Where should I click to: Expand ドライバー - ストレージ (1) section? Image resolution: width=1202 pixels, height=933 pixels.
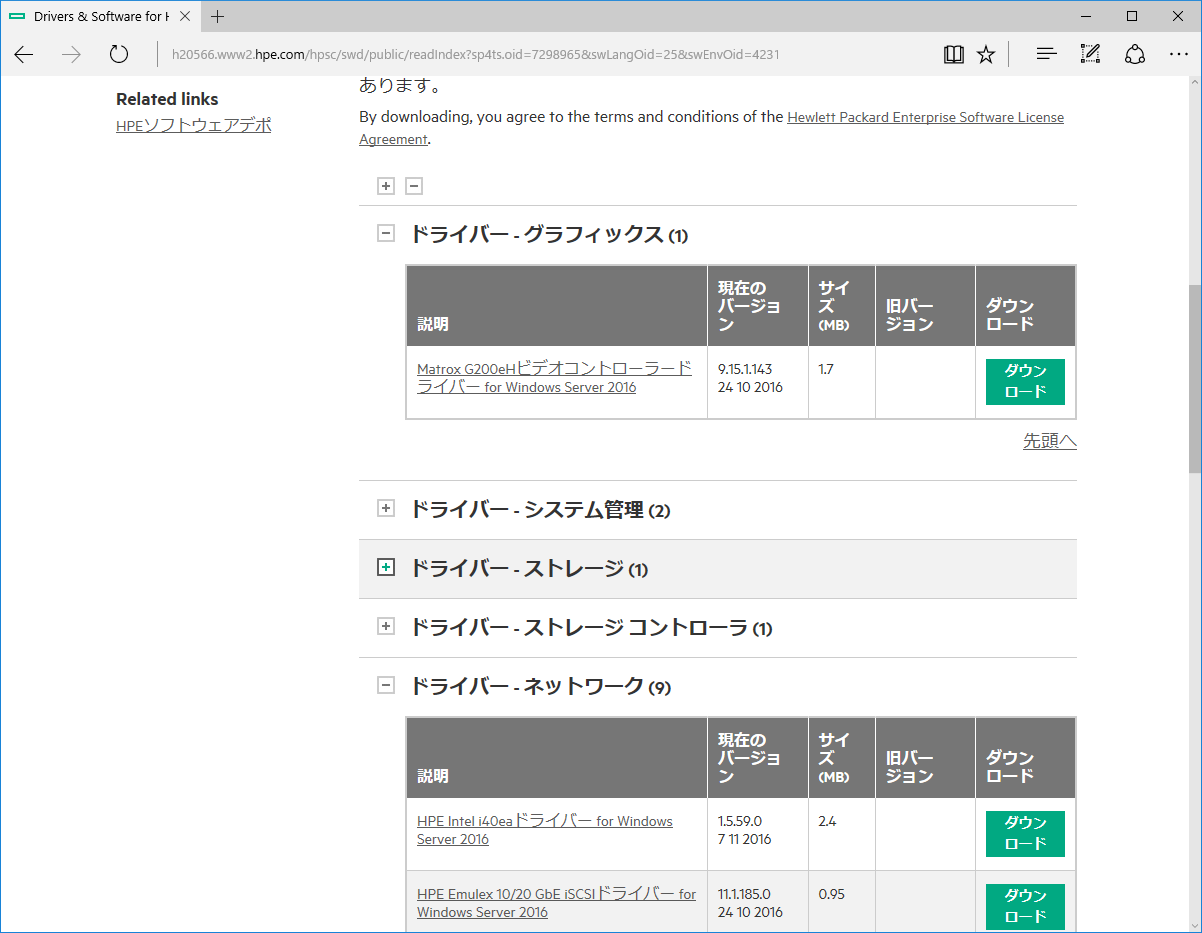click(386, 568)
